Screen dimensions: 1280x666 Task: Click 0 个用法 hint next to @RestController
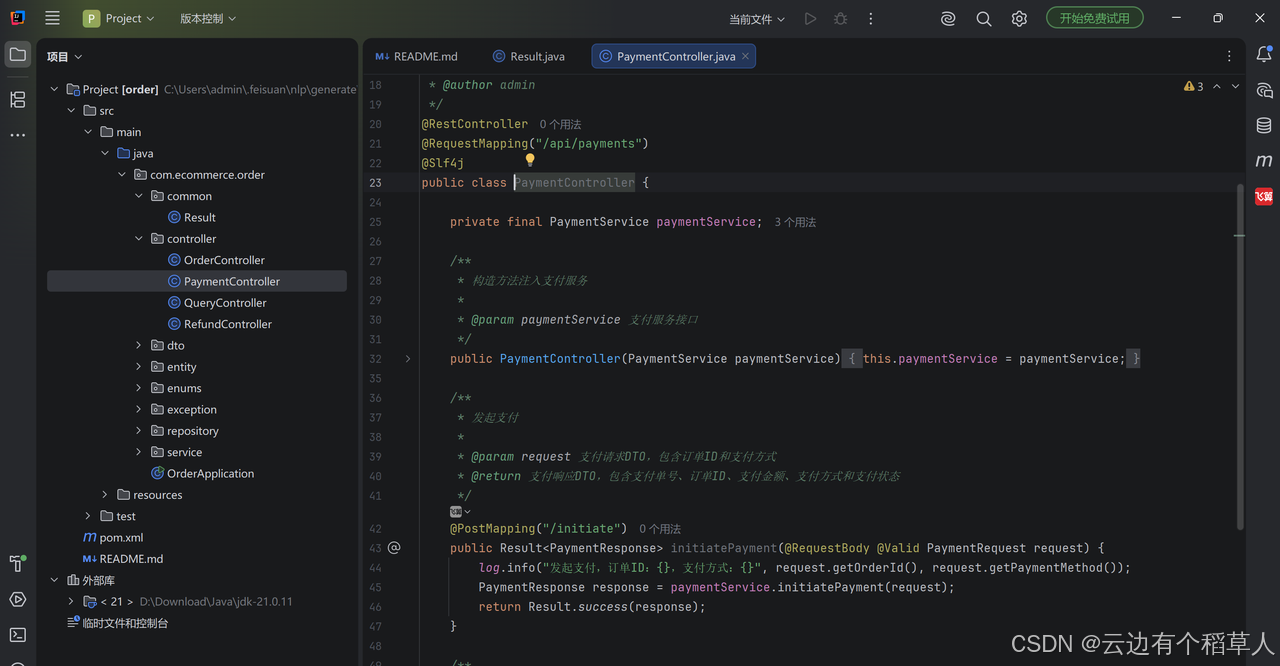[x=560, y=124]
